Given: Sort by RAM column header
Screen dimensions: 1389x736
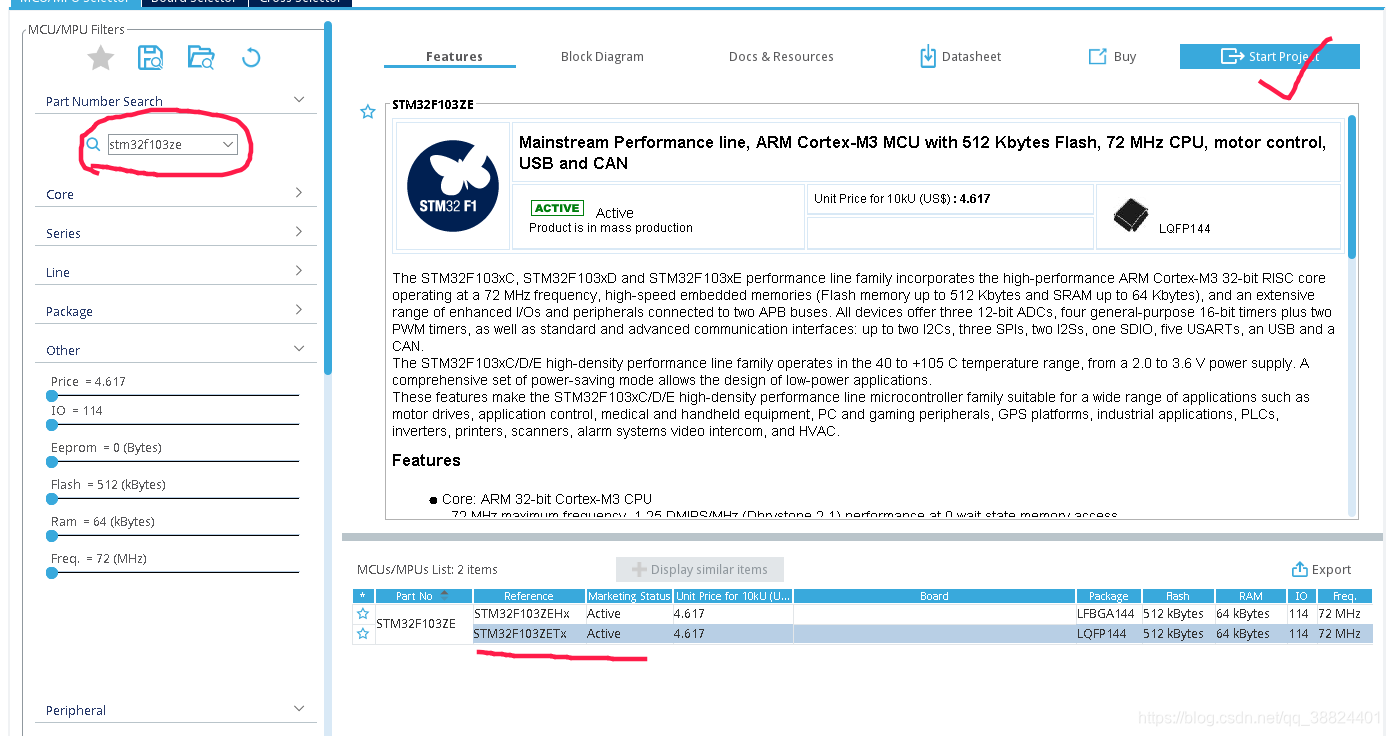Looking at the screenshot, I should (1250, 596).
